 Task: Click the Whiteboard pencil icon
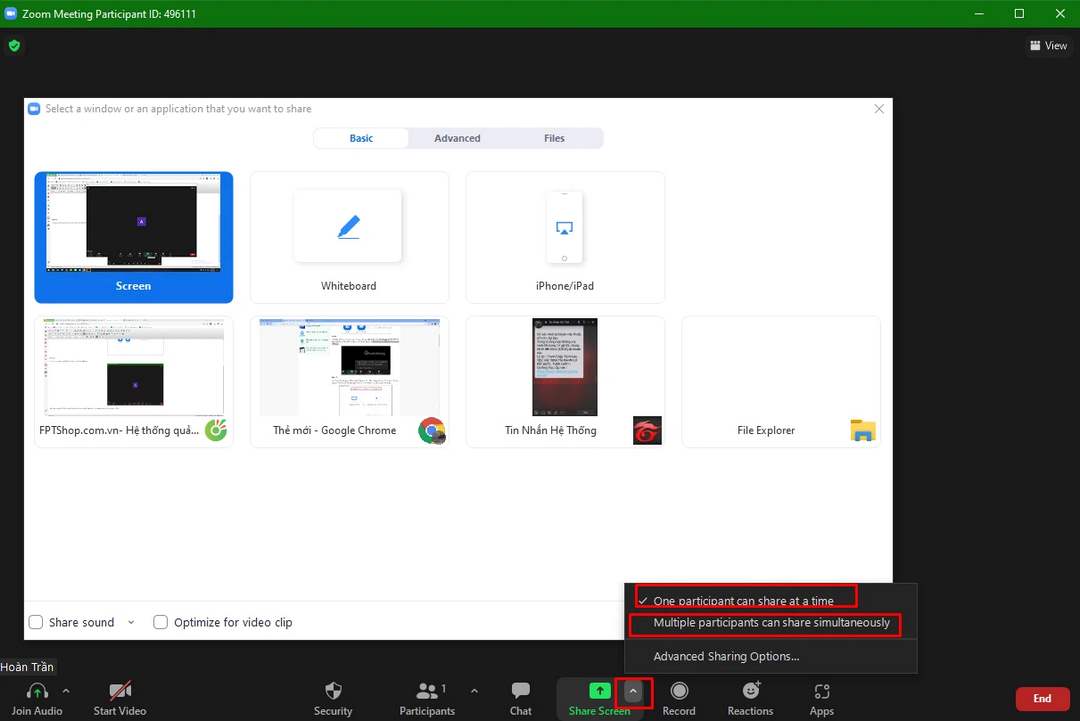coord(349,226)
